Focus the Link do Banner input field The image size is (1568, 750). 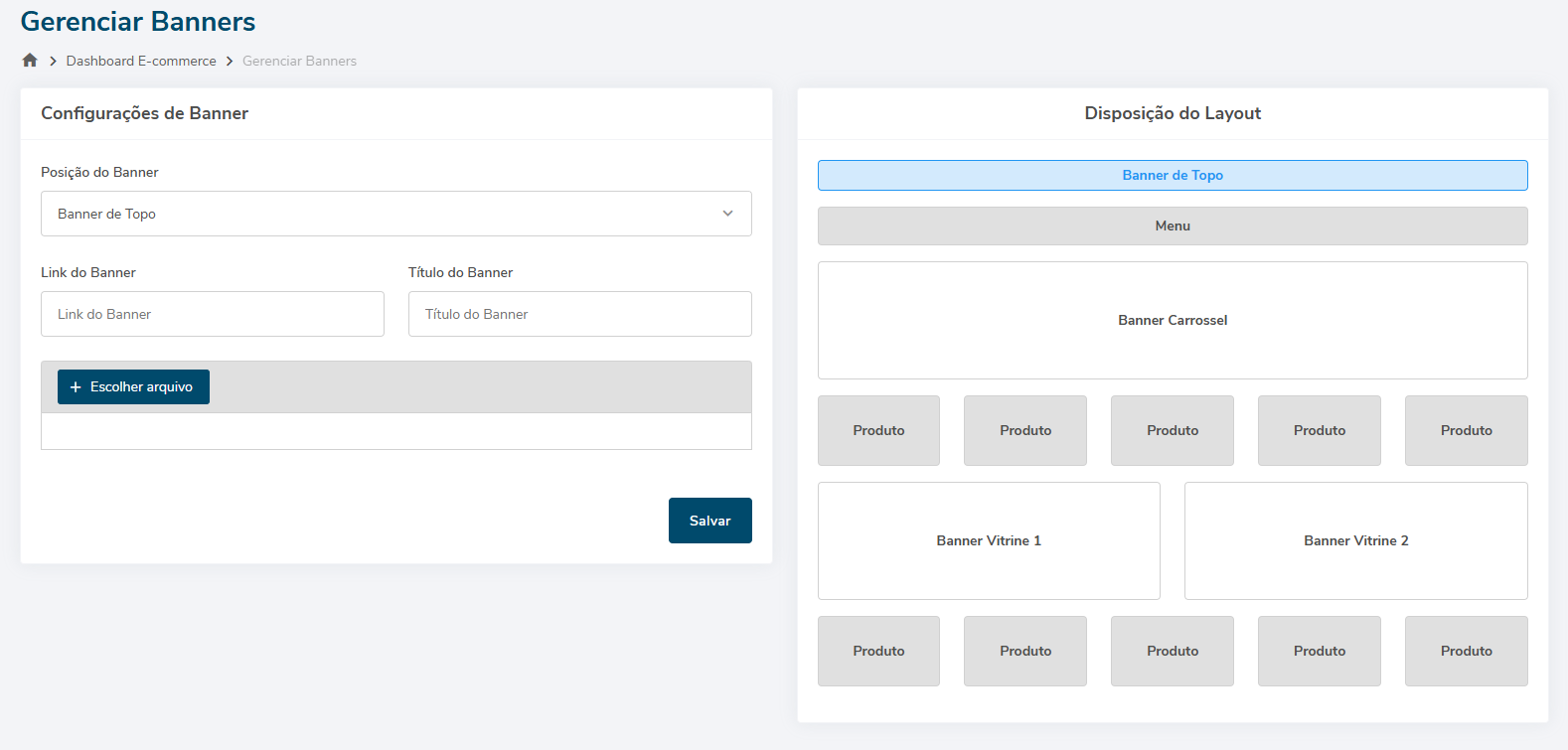point(213,314)
